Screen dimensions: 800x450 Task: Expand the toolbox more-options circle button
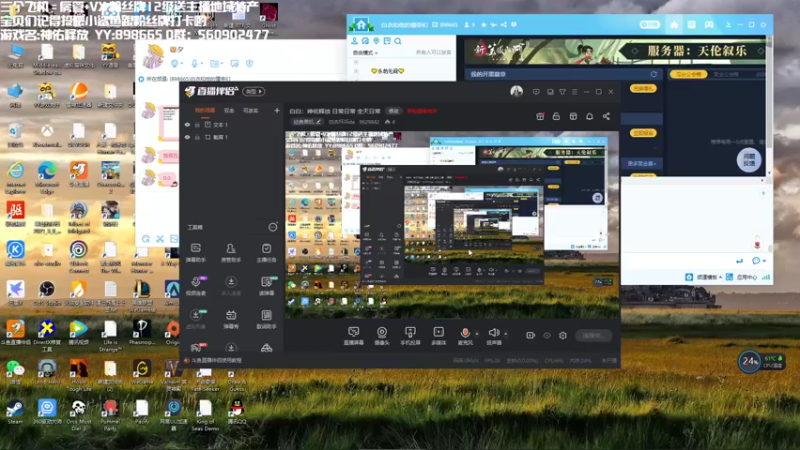[x=273, y=227]
